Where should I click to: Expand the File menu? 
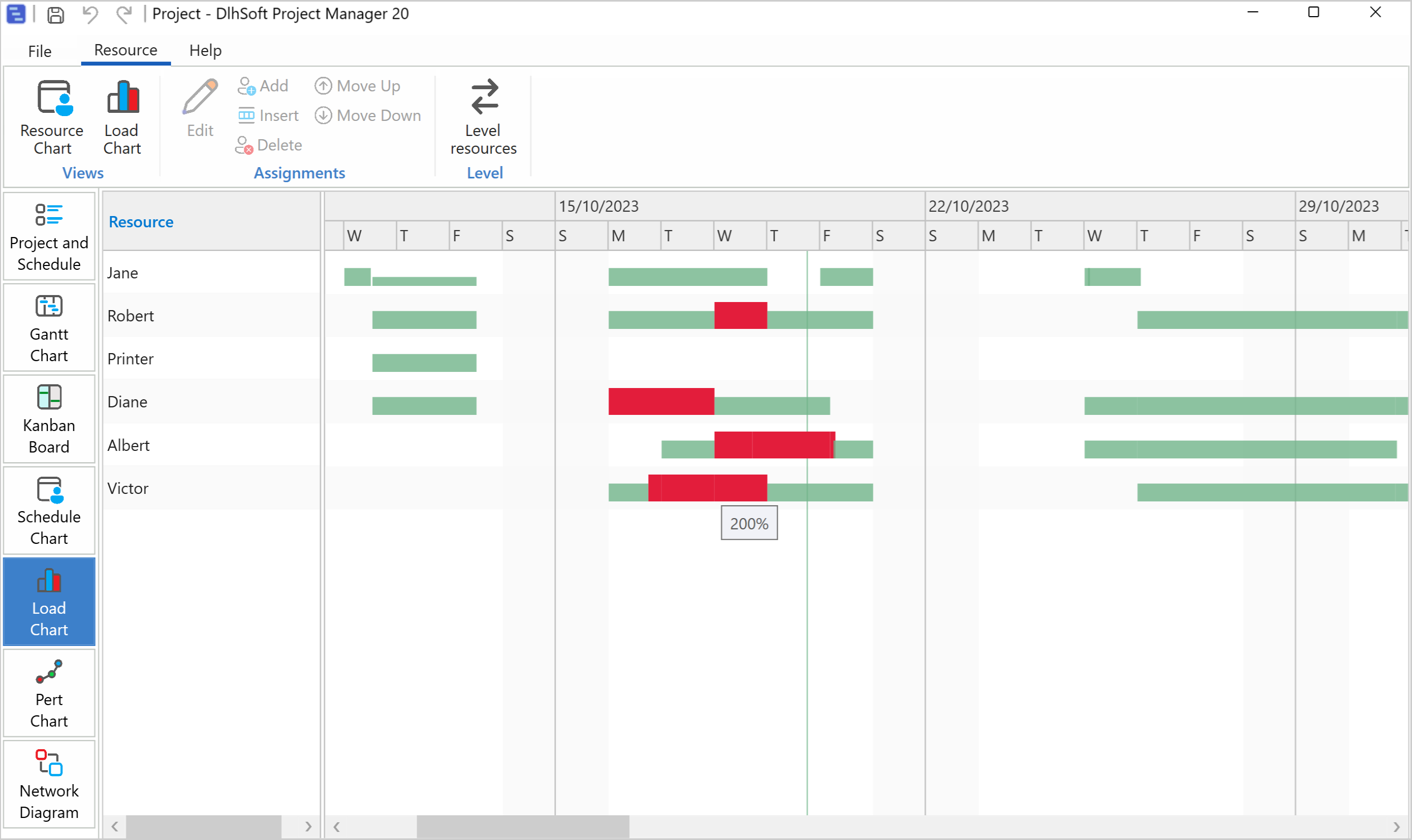(39, 49)
